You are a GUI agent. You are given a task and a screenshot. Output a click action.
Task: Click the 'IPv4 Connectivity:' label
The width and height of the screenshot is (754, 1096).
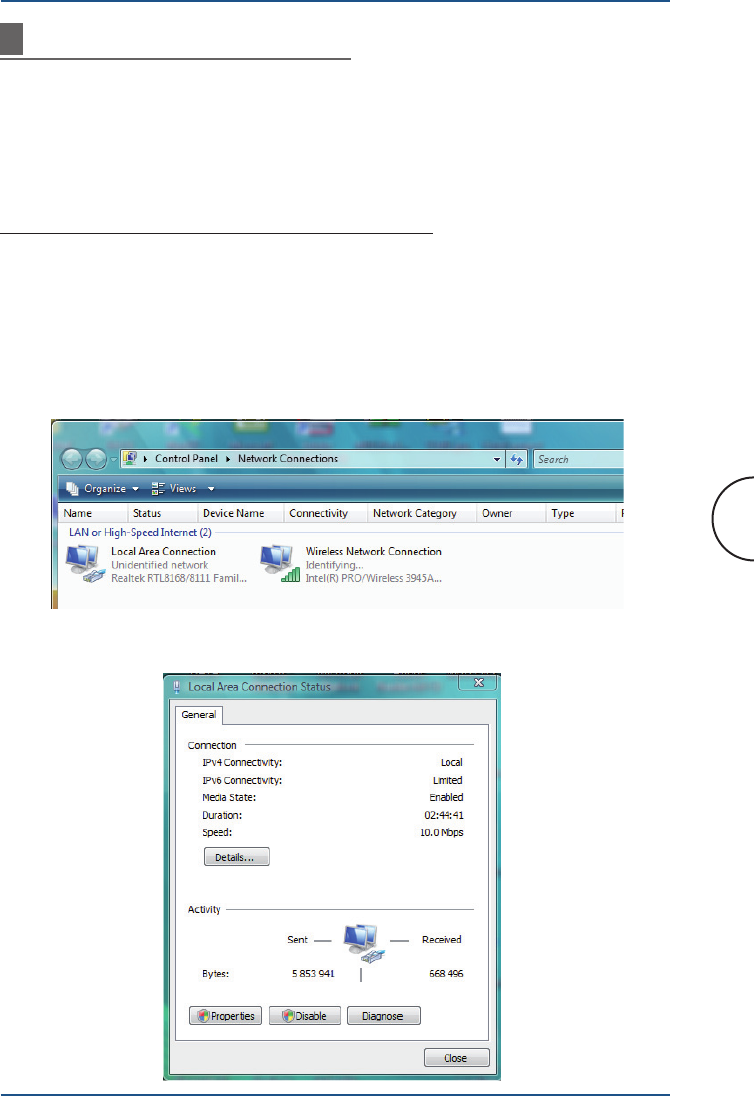click(242, 763)
